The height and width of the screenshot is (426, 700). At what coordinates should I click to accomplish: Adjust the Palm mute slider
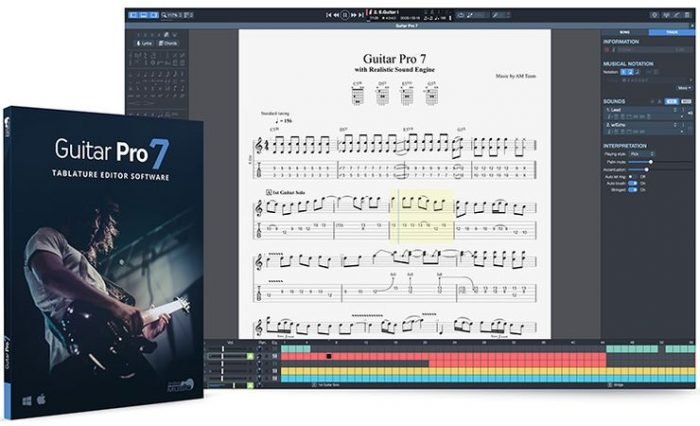coord(651,161)
